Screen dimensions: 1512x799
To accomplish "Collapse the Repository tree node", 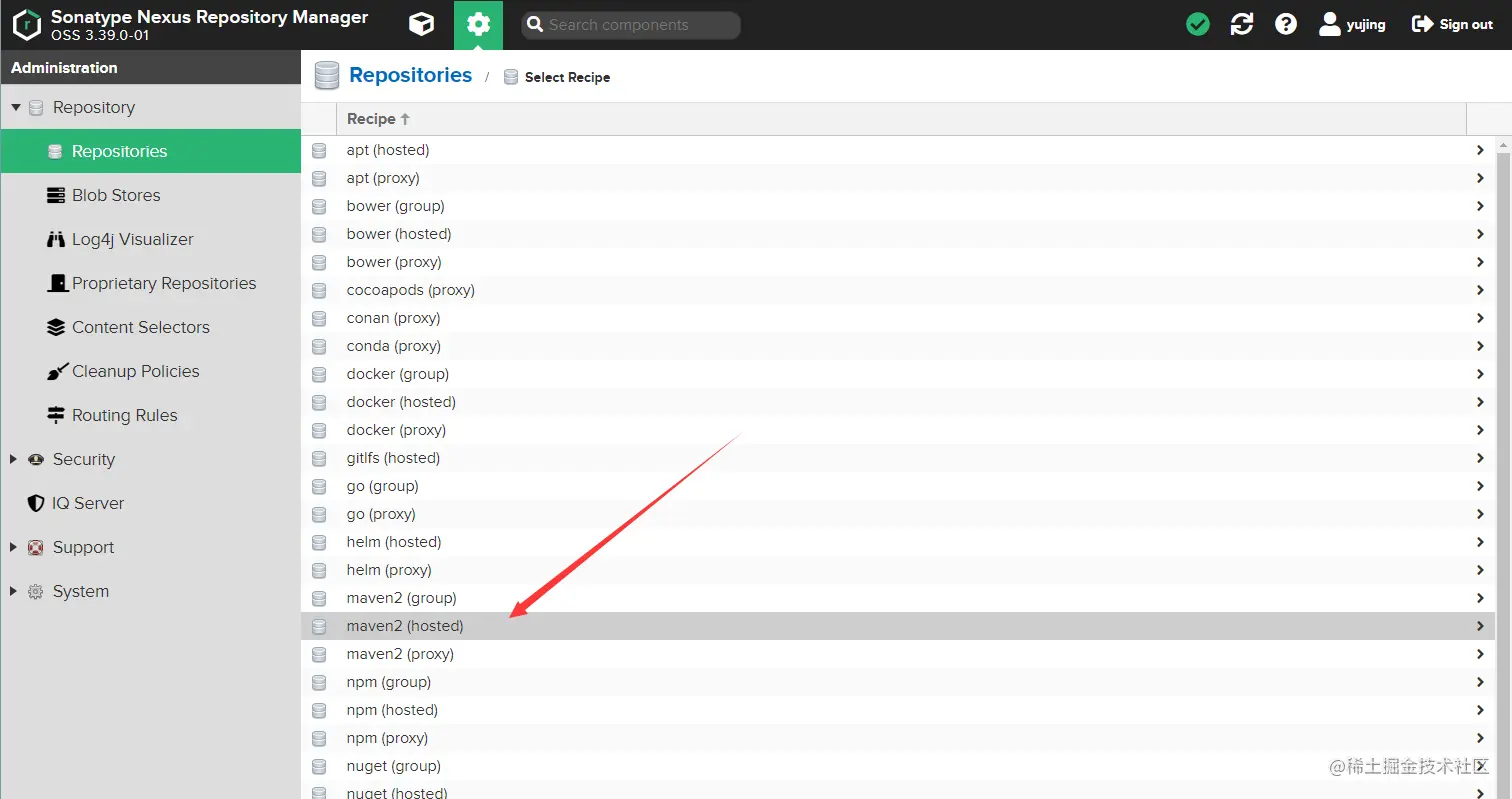I will point(15,107).
